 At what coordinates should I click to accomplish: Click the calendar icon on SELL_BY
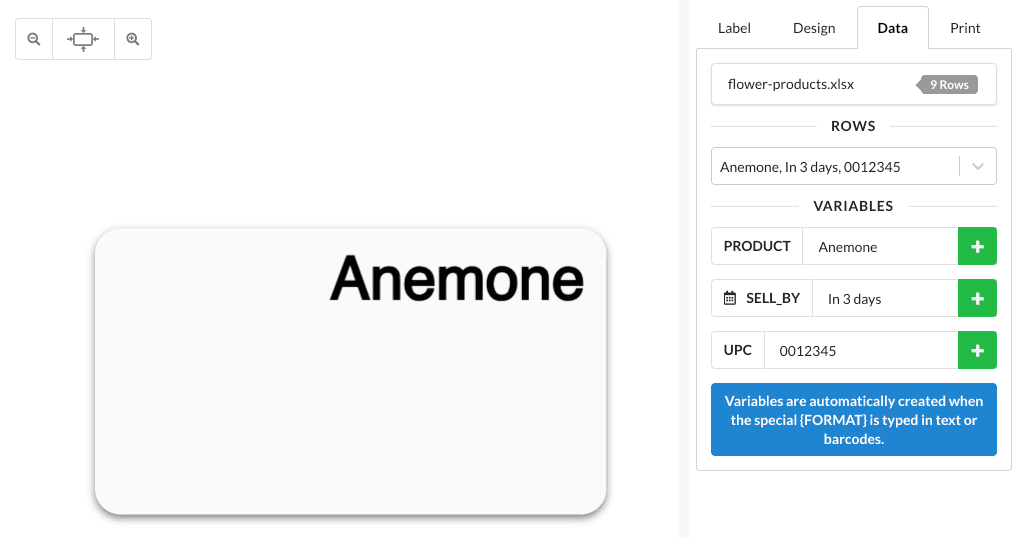point(730,298)
